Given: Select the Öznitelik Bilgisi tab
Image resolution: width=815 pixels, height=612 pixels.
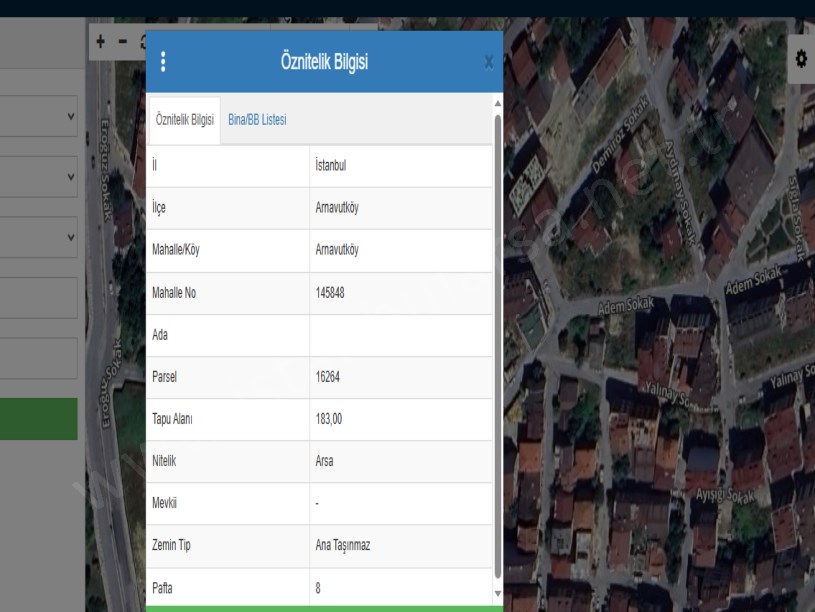Looking at the screenshot, I should [184, 120].
